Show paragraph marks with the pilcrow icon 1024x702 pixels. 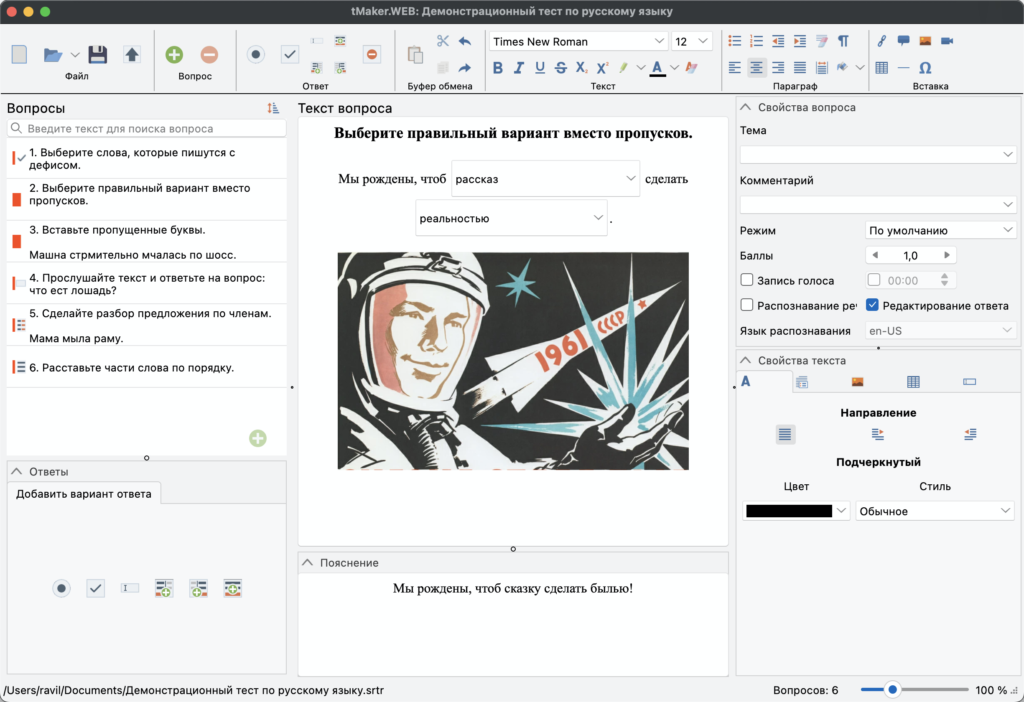pyautogui.click(x=843, y=41)
